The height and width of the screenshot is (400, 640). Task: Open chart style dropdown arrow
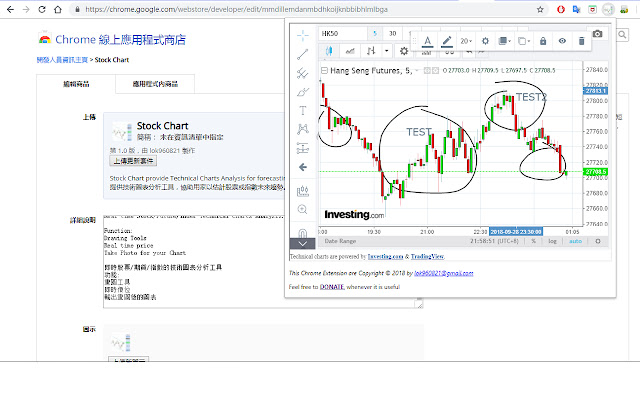point(386,51)
